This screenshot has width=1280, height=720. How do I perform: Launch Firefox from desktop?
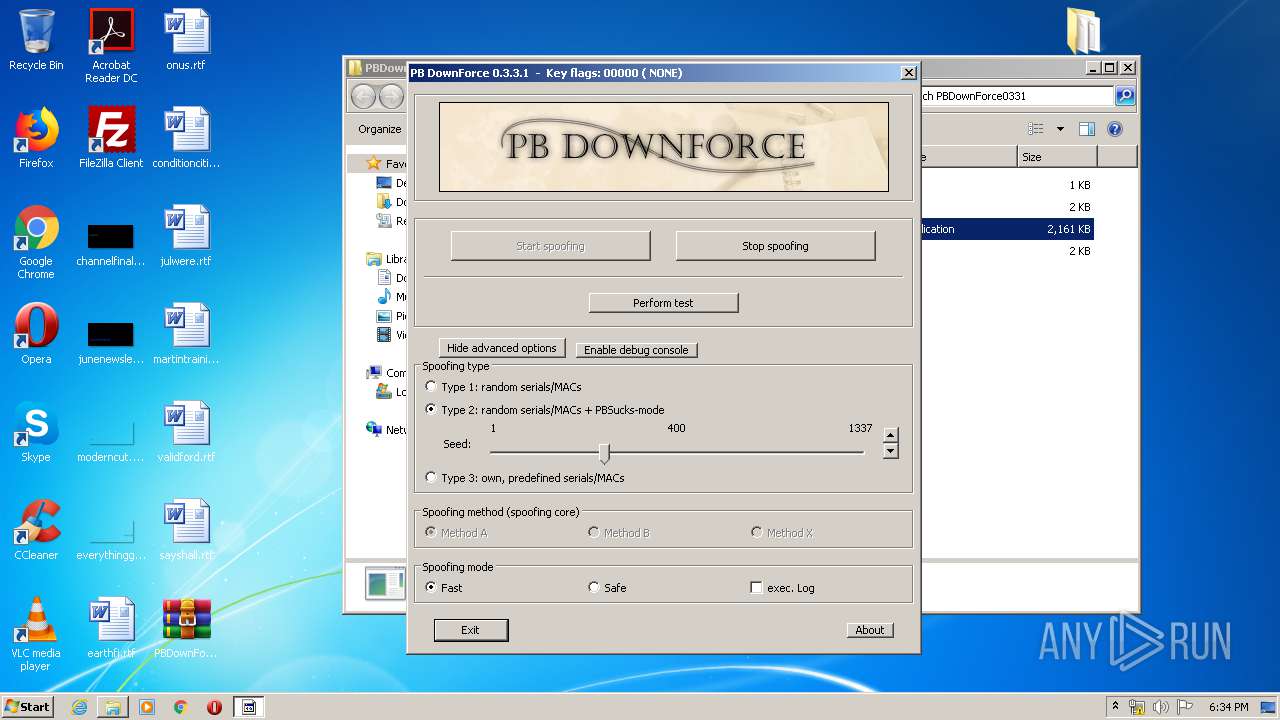36,138
